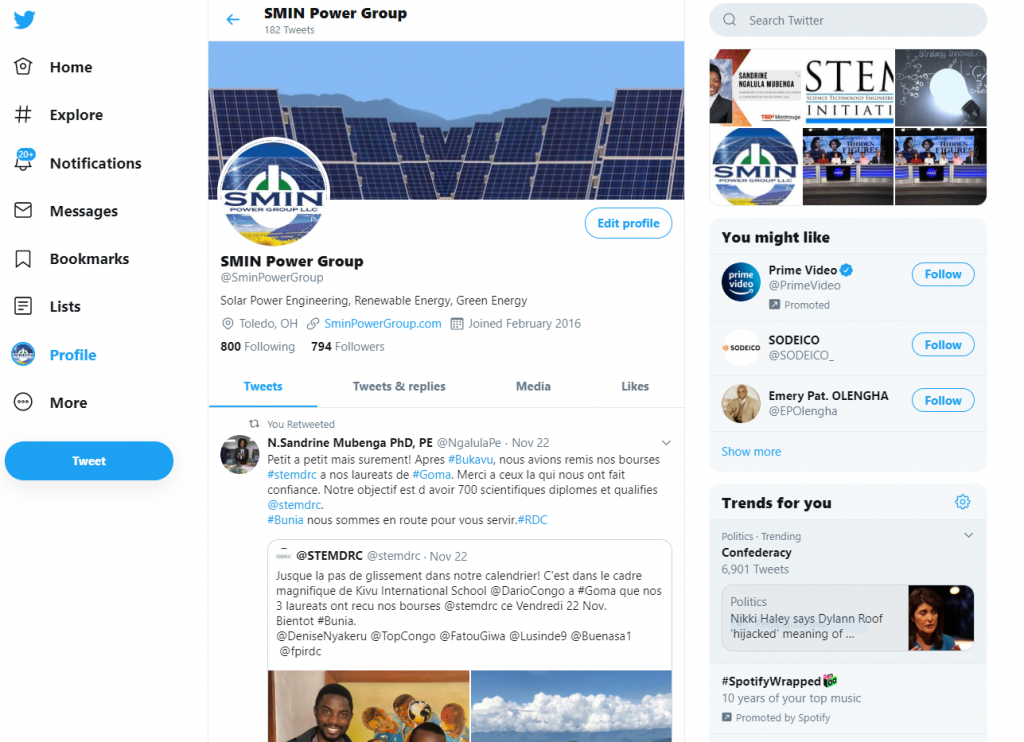Screen dimensions: 1024x742
Task: Click the Twitter bird logo
Action: (24, 20)
